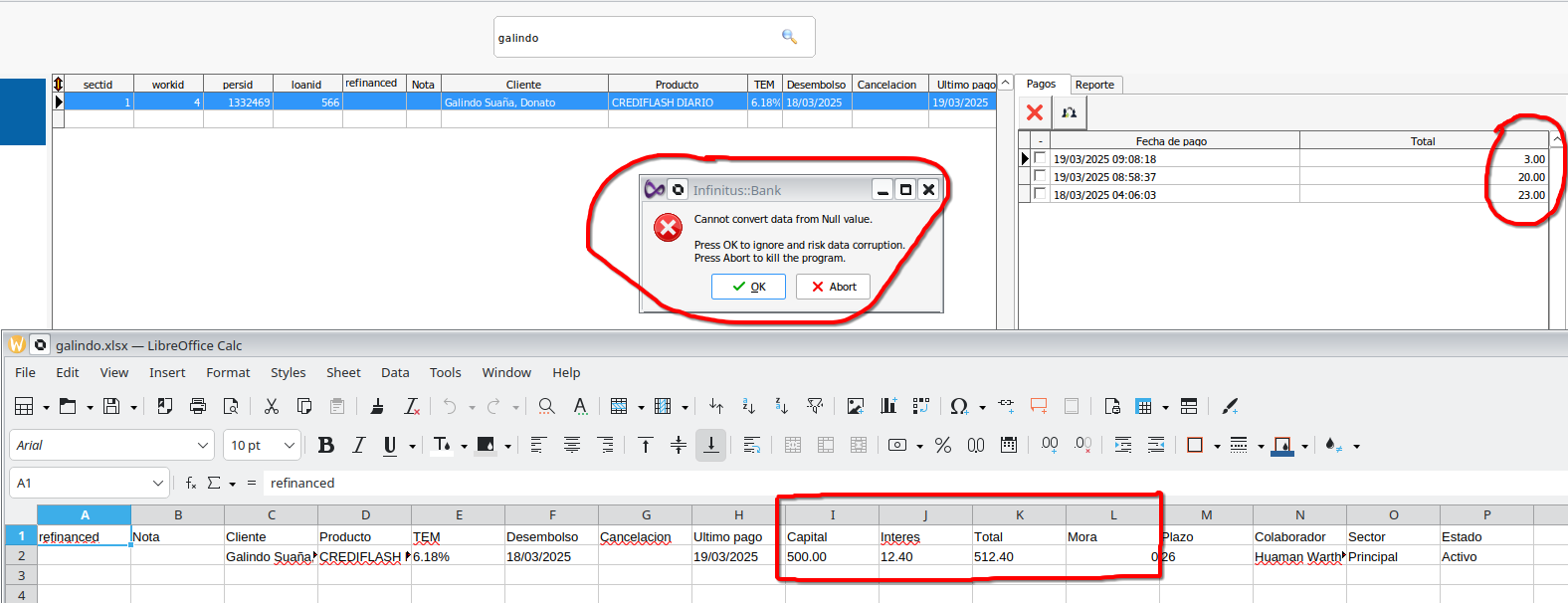Open the Arial font name dropdown
The image size is (1568, 603).
(x=203, y=446)
